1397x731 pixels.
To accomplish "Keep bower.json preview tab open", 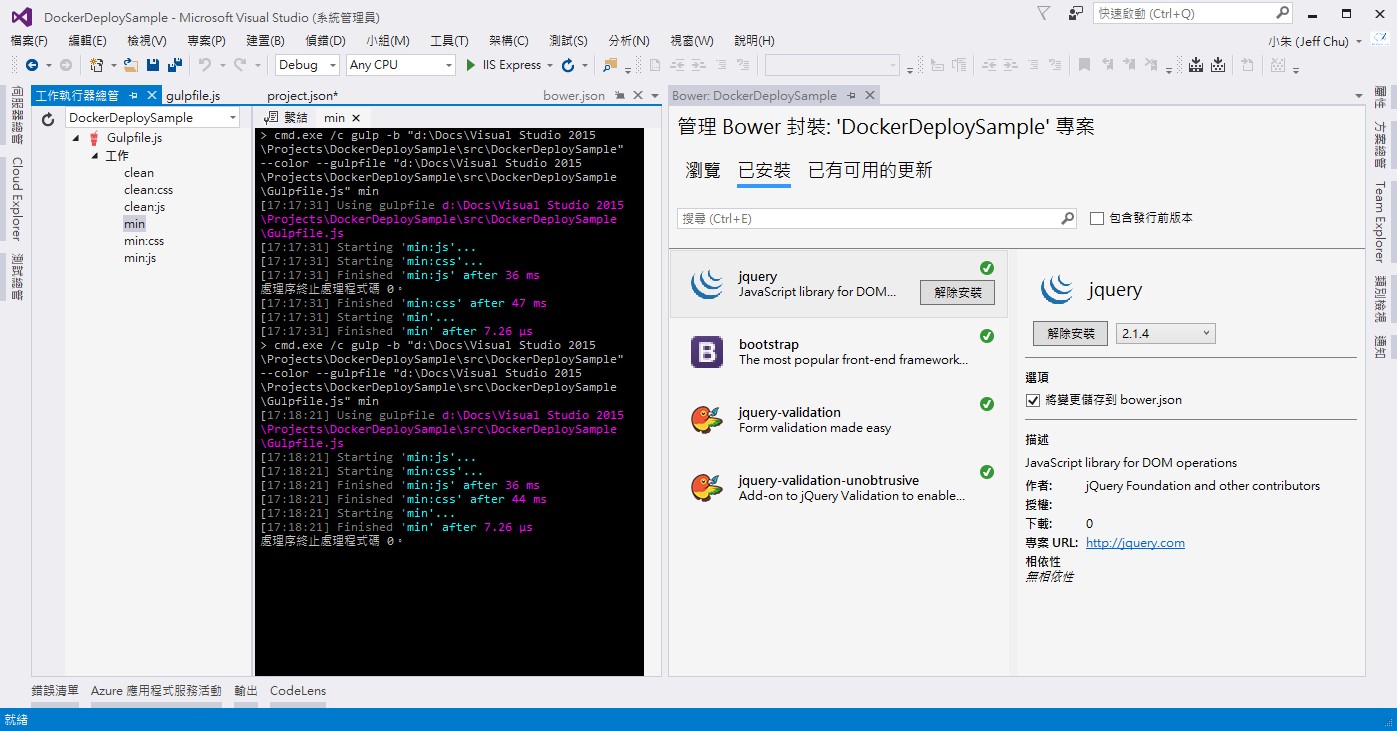I will [619, 95].
